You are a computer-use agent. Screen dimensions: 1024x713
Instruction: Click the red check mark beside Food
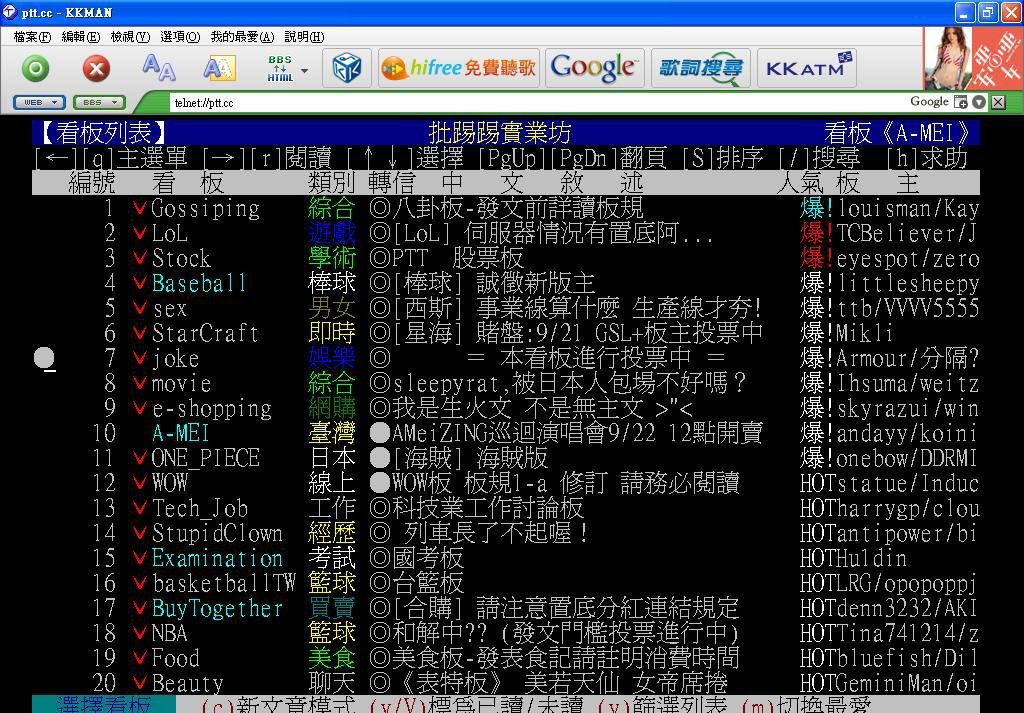139,657
